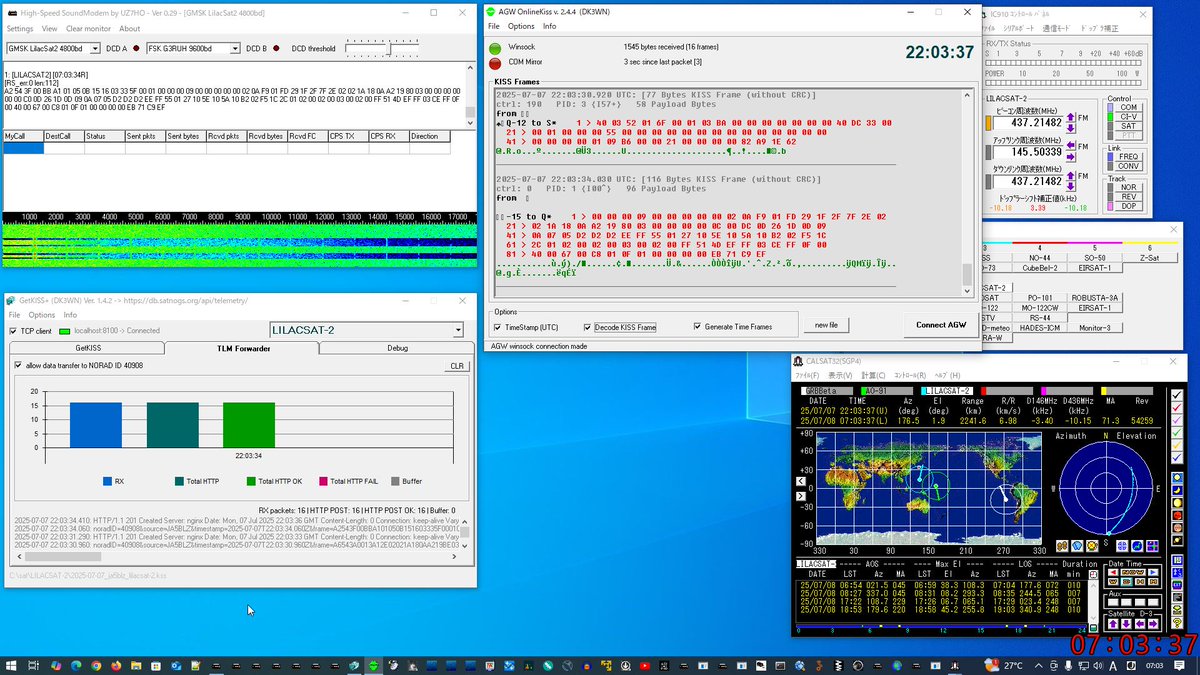This screenshot has width=1200, height=675.
Task: Click the yellow target icon below CALSAT map
Action: pyautogui.click(x=1092, y=547)
